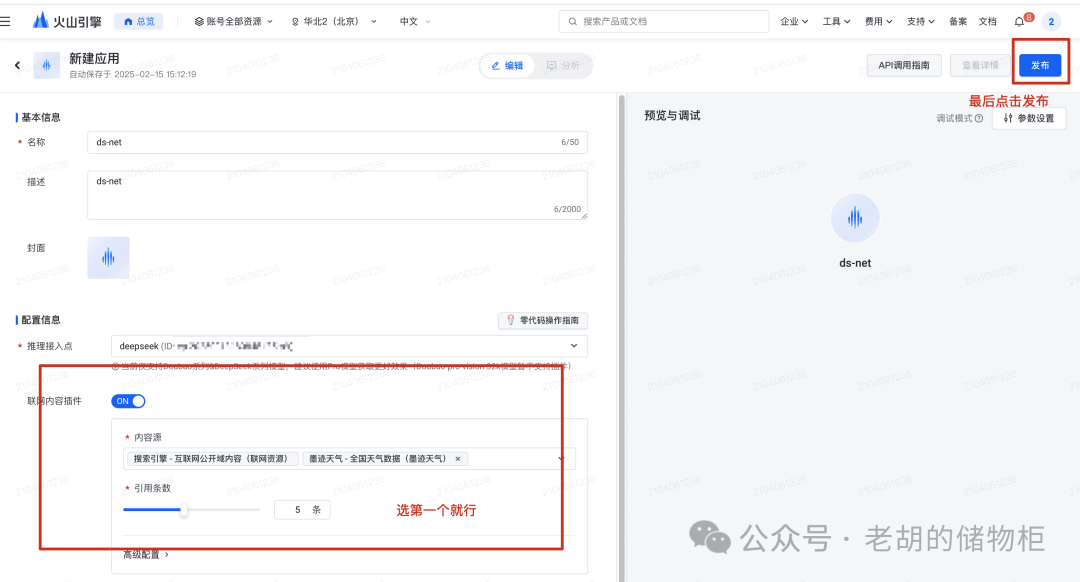Screen dimensions: 1080x582
Task: Open the 费用 top menu
Action: pos(878,21)
